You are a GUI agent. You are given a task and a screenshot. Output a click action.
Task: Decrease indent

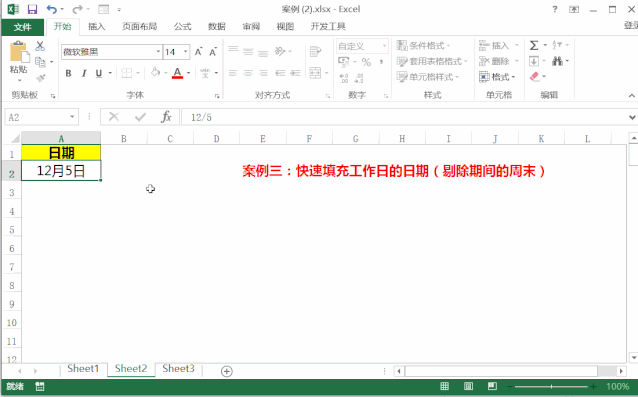pyautogui.click(x=280, y=73)
